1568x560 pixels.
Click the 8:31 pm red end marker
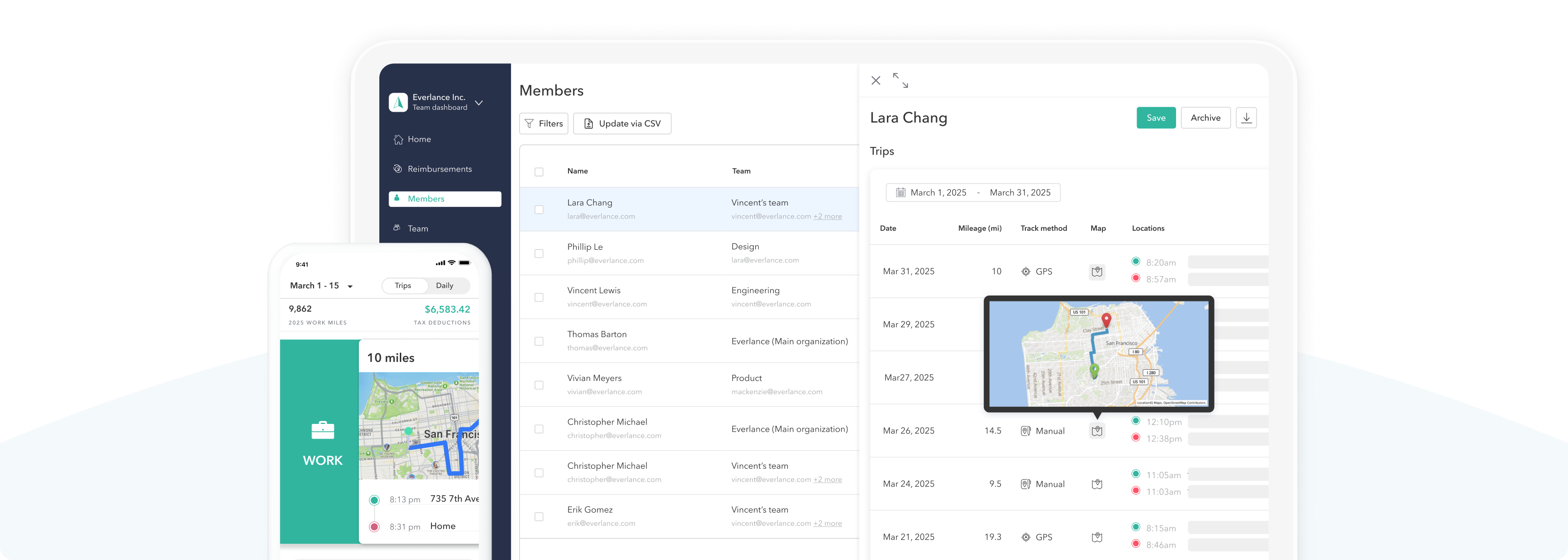pos(374,526)
